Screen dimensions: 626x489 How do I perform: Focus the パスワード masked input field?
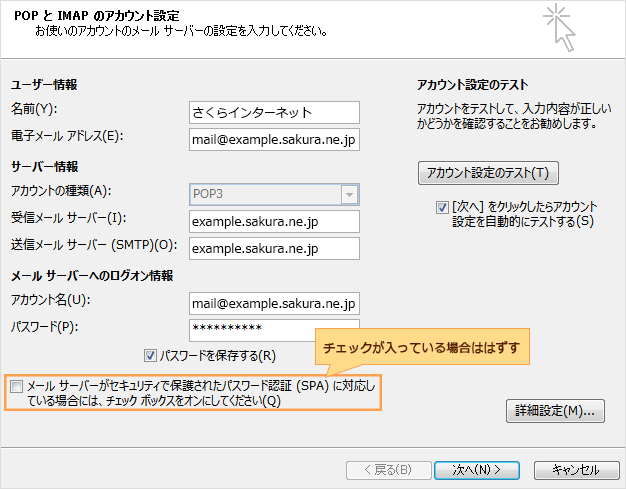pos(273,329)
